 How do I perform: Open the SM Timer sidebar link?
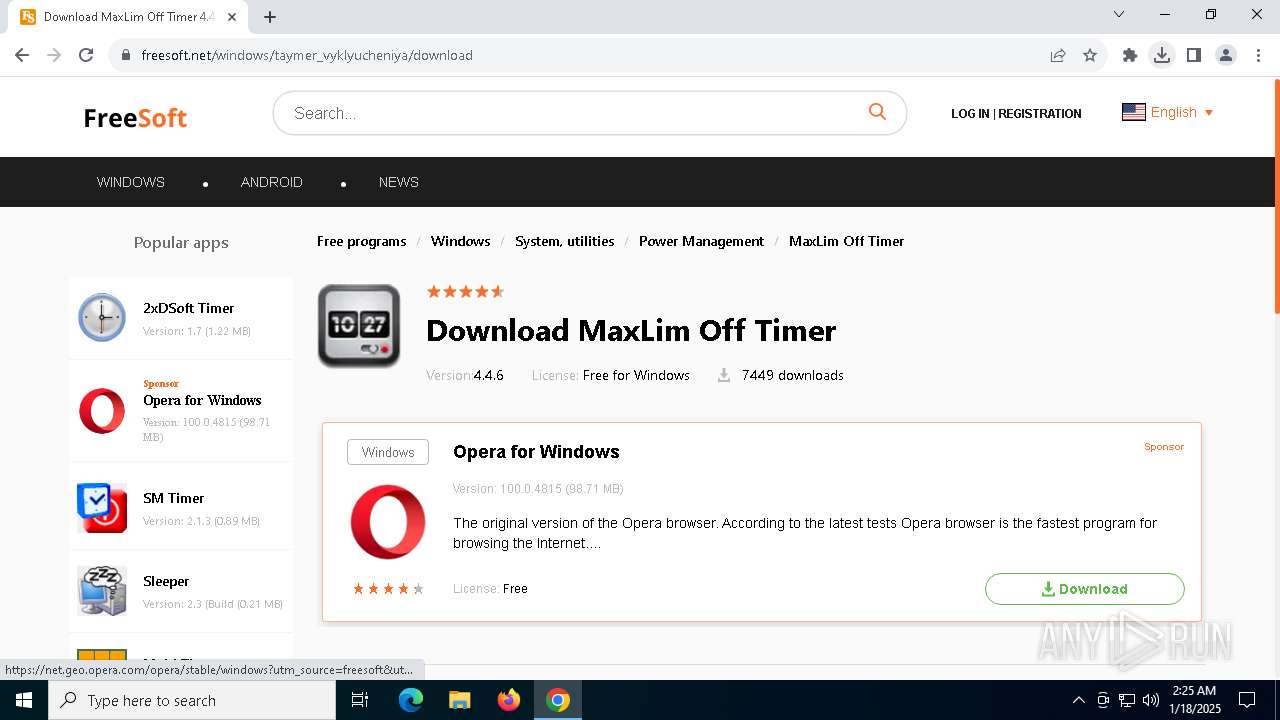[174, 498]
